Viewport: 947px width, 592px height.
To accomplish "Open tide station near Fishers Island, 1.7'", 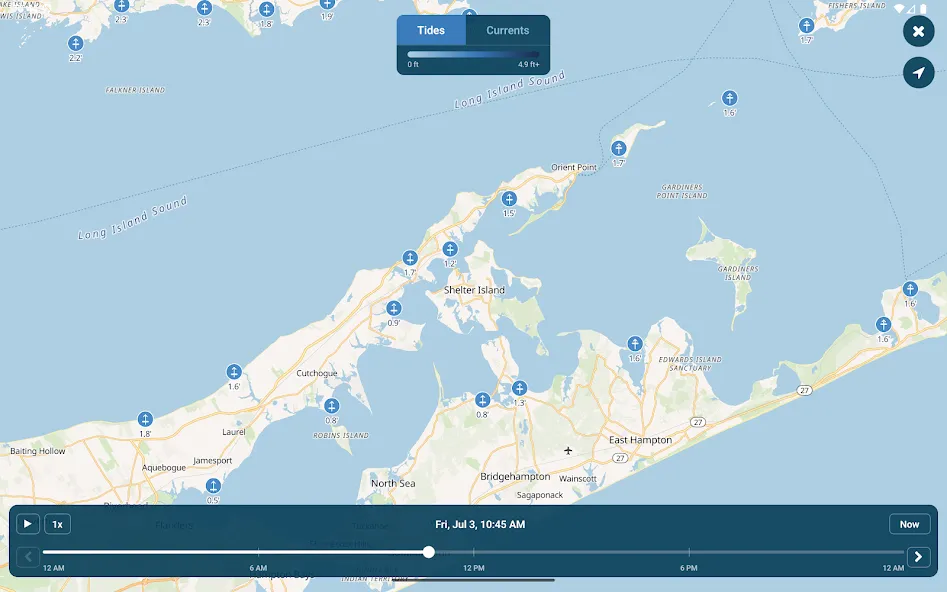I will (806, 25).
